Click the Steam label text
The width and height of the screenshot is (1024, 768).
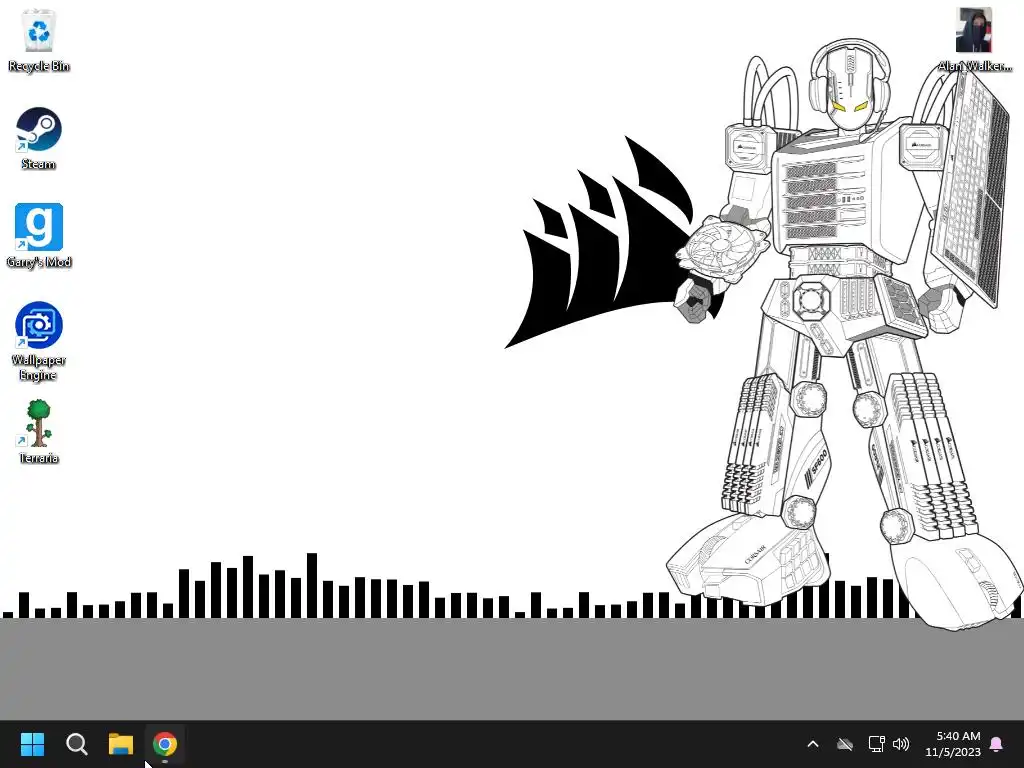(39, 164)
